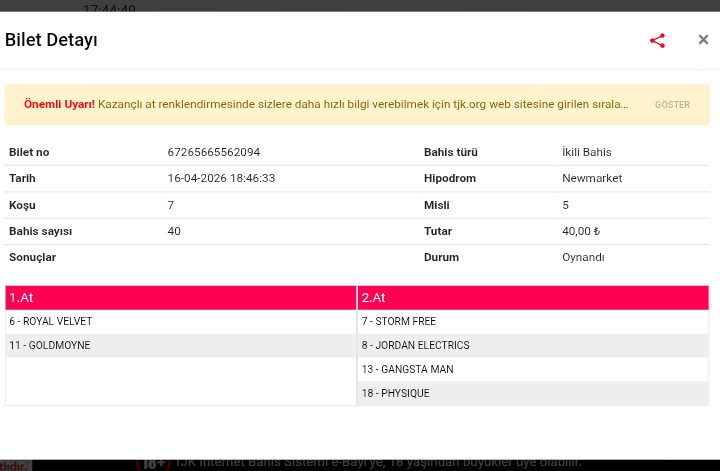Share the ticket via share icon

tap(657, 40)
